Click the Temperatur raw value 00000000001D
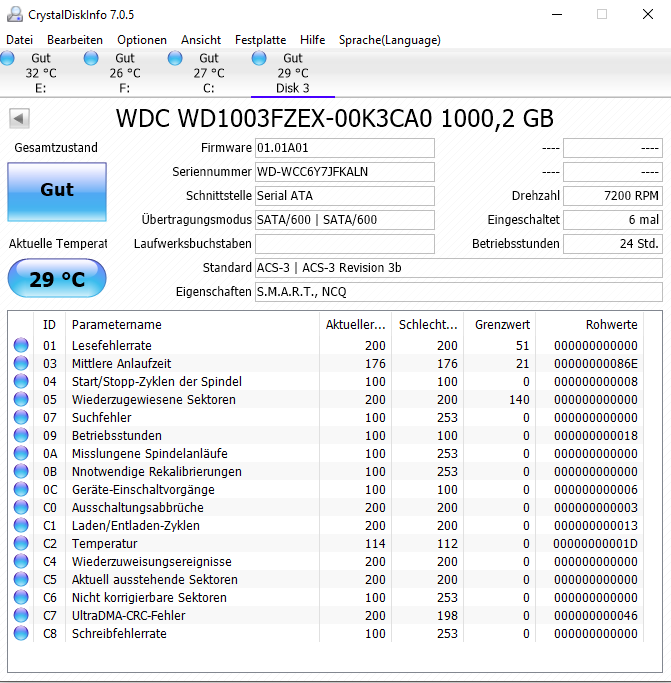Screen dimensions: 671x683 pyautogui.click(x=595, y=544)
